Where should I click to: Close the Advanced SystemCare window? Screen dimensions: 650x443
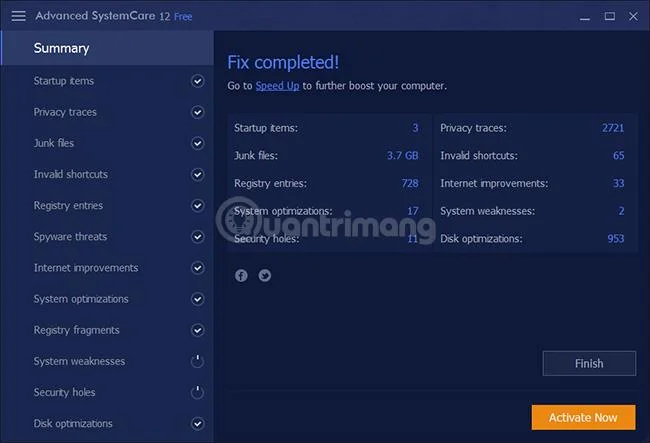coord(633,16)
